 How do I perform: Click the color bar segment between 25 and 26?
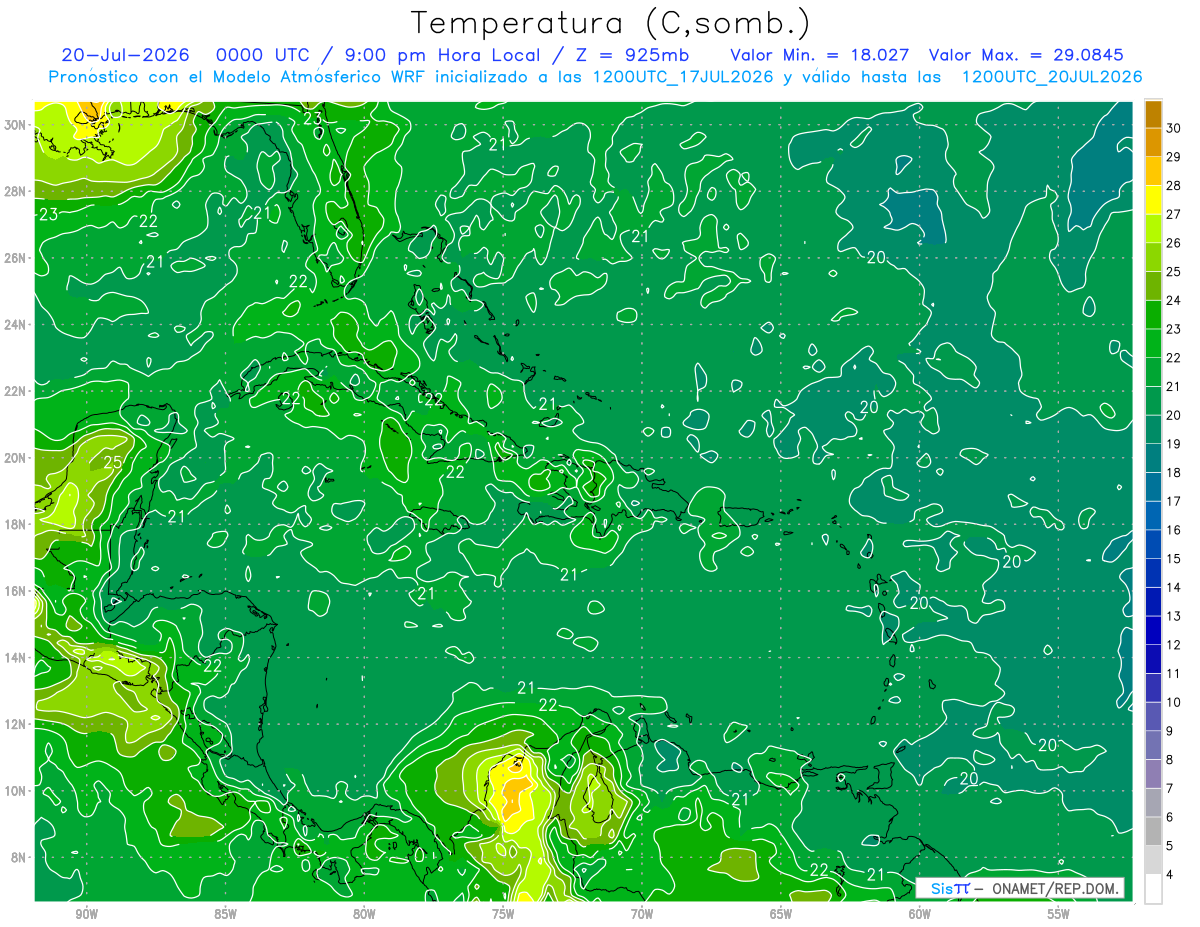coord(1153,257)
